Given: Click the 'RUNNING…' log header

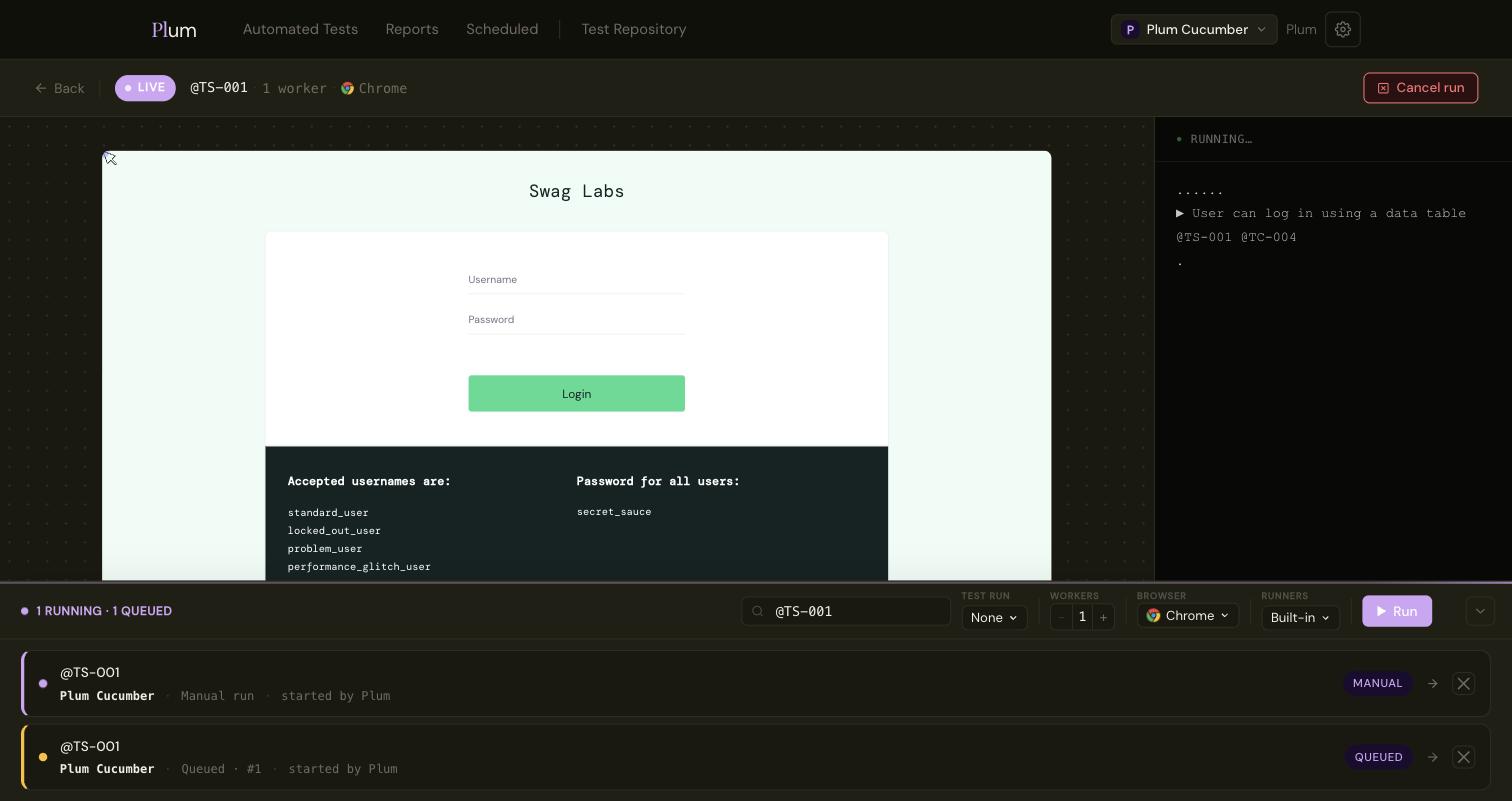Looking at the screenshot, I should pos(1221,139).
